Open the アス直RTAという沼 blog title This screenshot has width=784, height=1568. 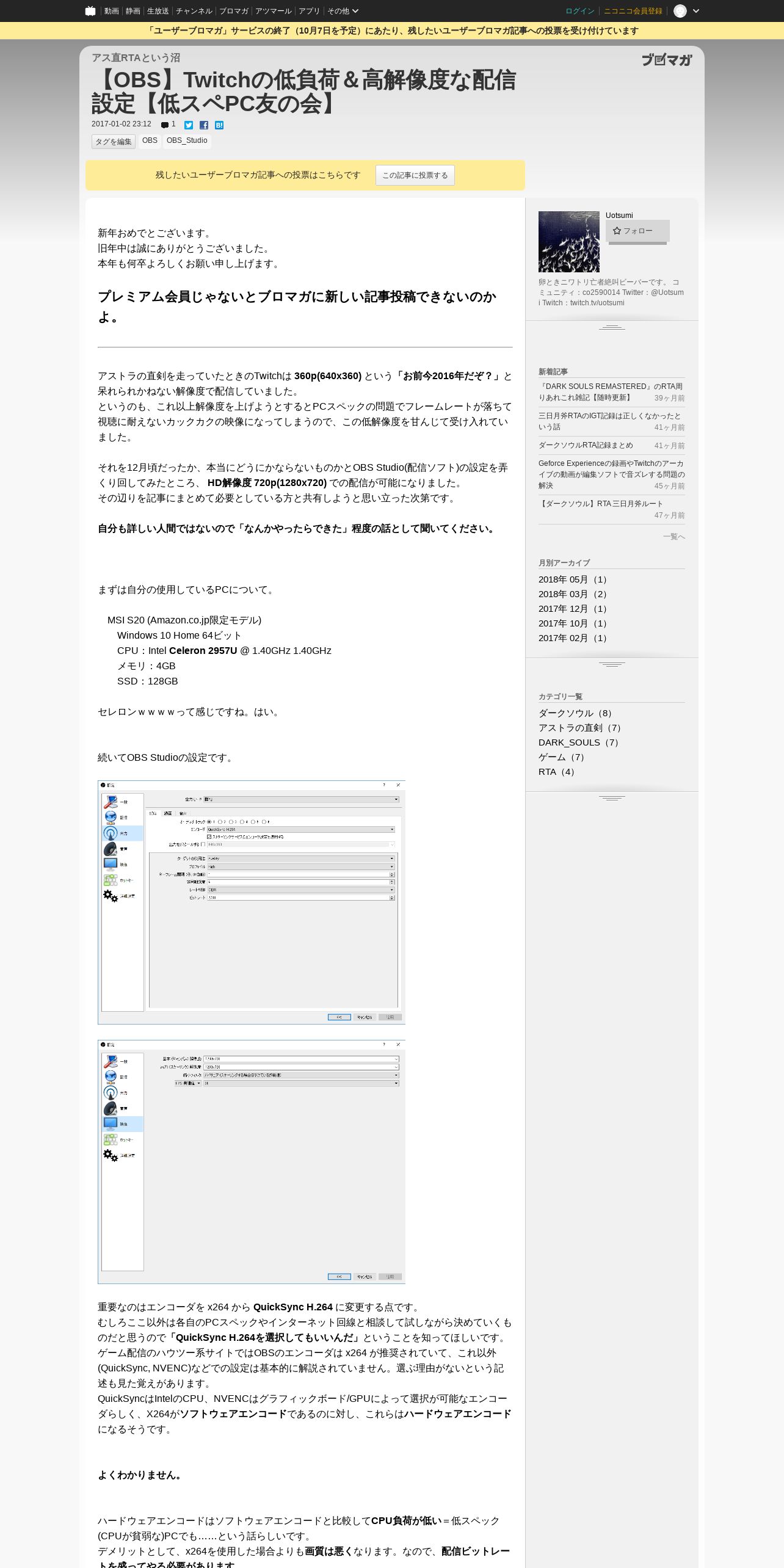(x=136, y=57)
